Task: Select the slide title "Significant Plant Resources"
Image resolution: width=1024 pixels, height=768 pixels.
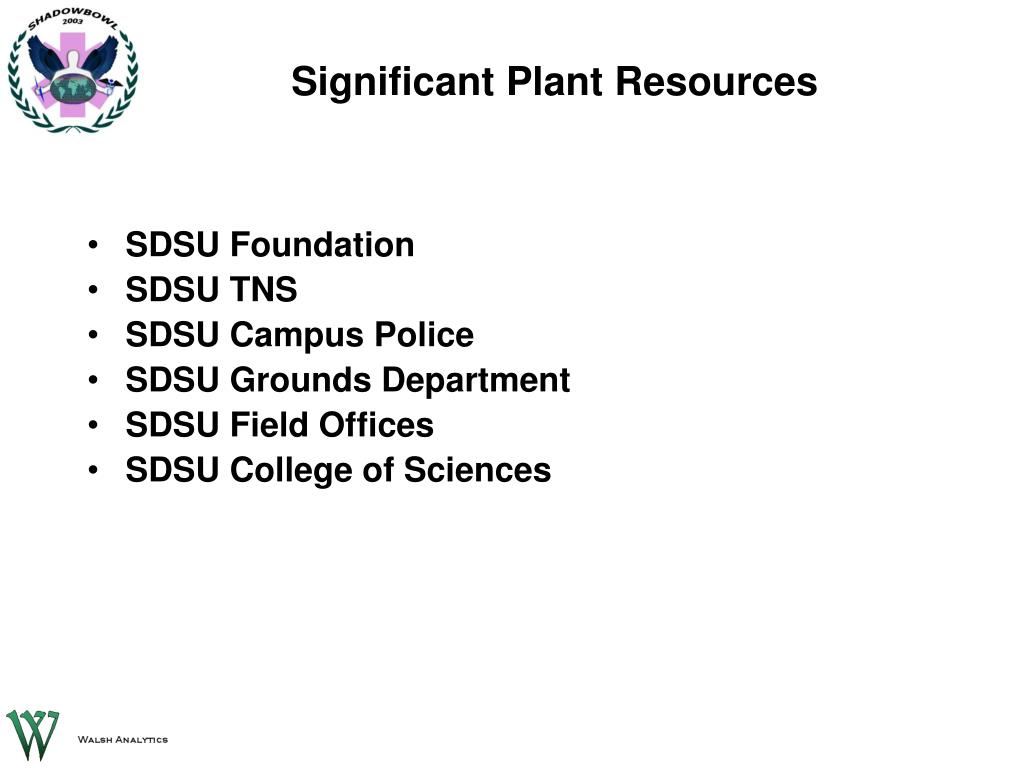Action: [x=554, y=82]
